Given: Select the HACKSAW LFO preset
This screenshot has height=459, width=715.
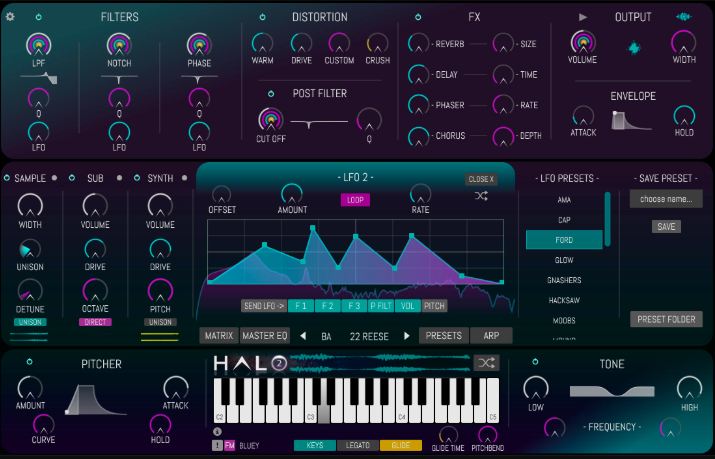Looking at the screenshot, I should (564, 300).
